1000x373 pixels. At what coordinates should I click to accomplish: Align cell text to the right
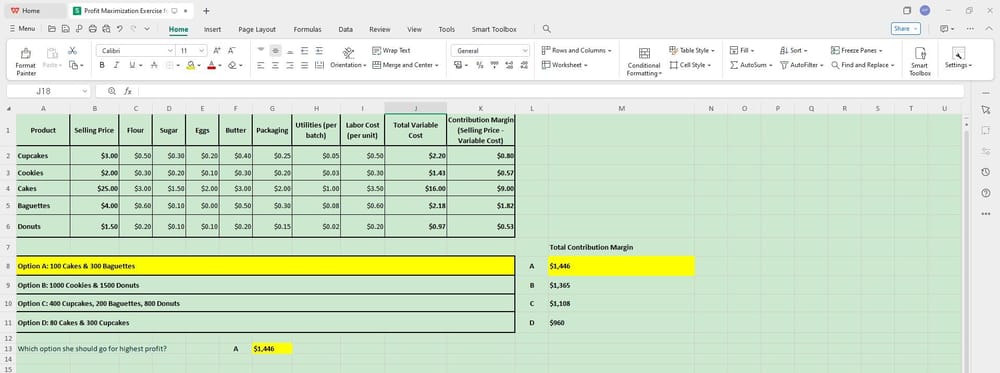[290, 65]
